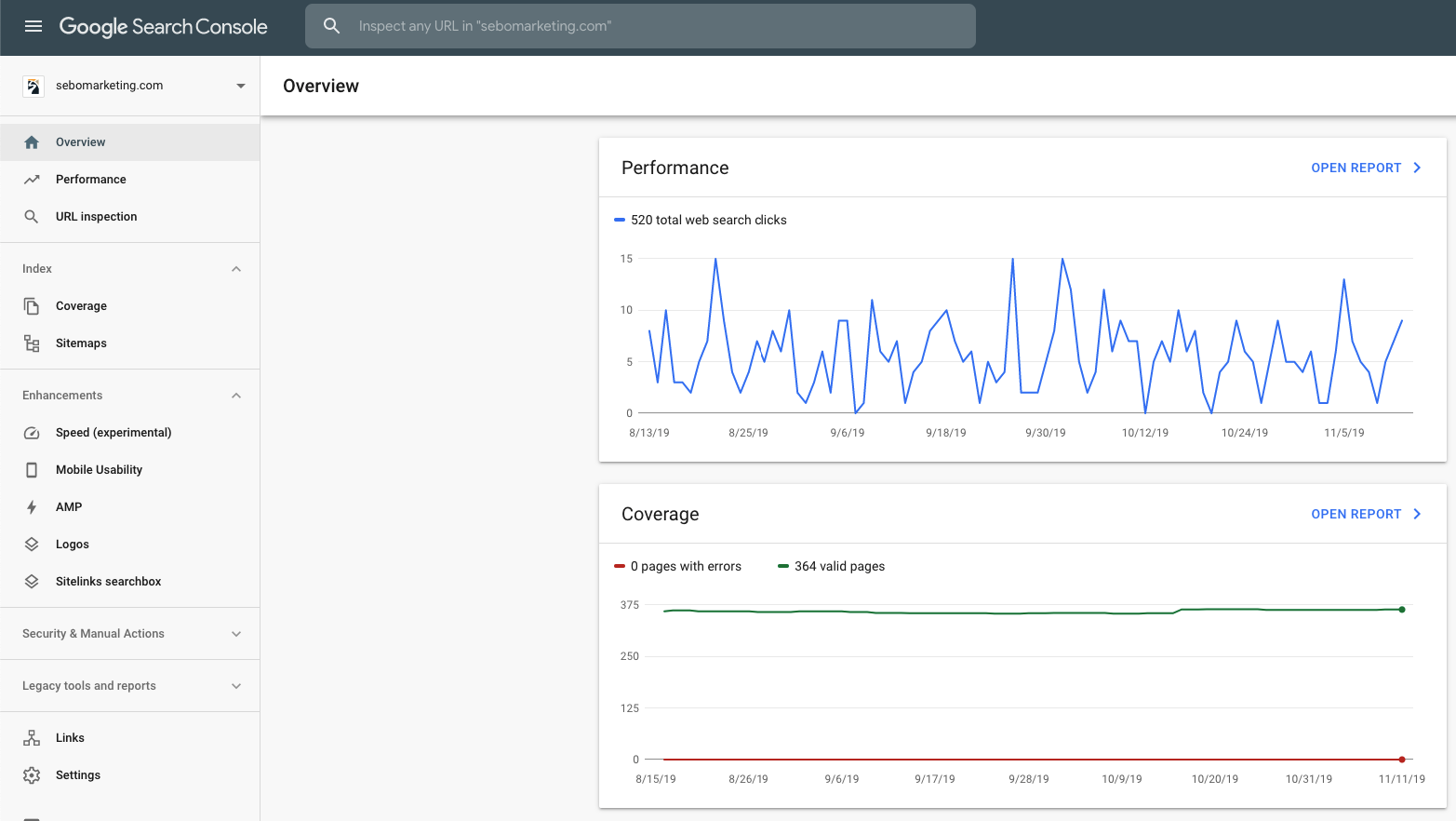1456x821 pixels.
Task: Select Coverage in the sidebar
Action: (x=81, y=306)
